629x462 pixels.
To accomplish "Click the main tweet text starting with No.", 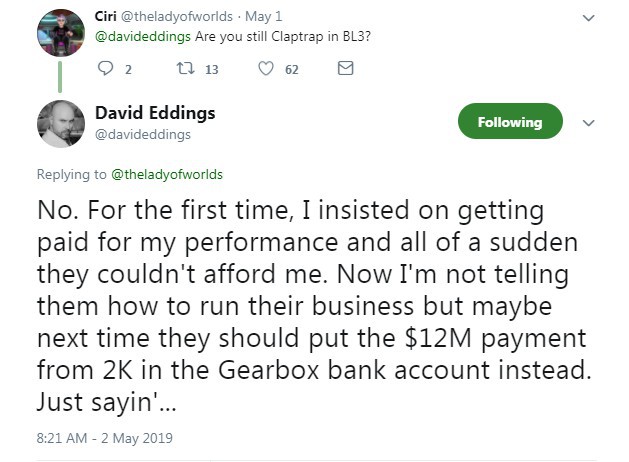I will coord(314,306).
